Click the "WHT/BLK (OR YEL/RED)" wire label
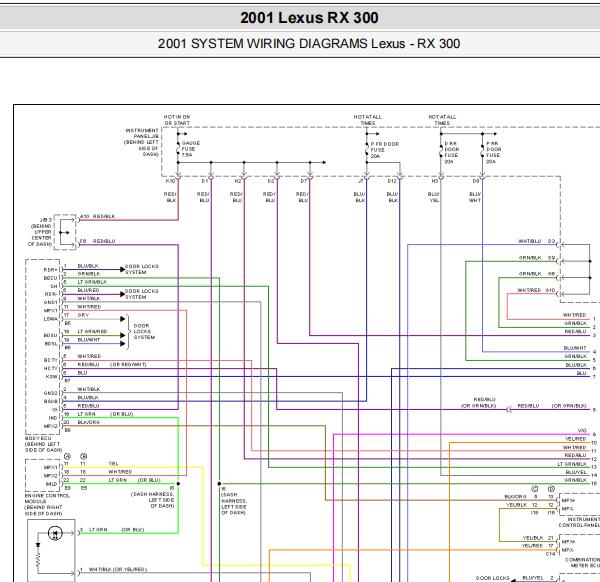Image resolution: width=600 pixels, height=582 pixels. [118, 570]
